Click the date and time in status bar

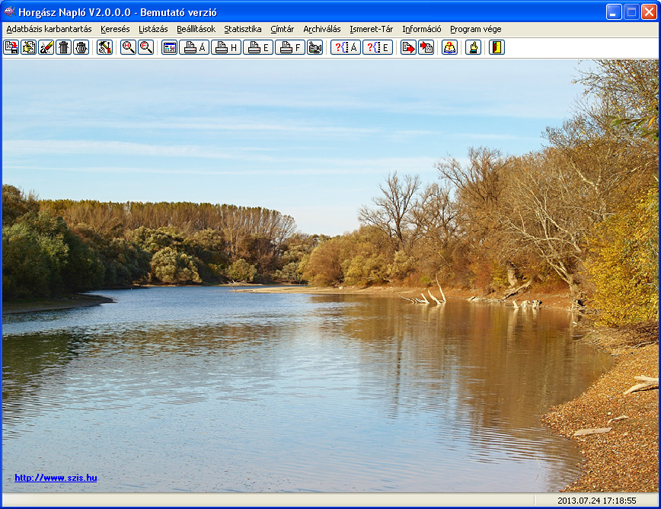coord(597,501)
